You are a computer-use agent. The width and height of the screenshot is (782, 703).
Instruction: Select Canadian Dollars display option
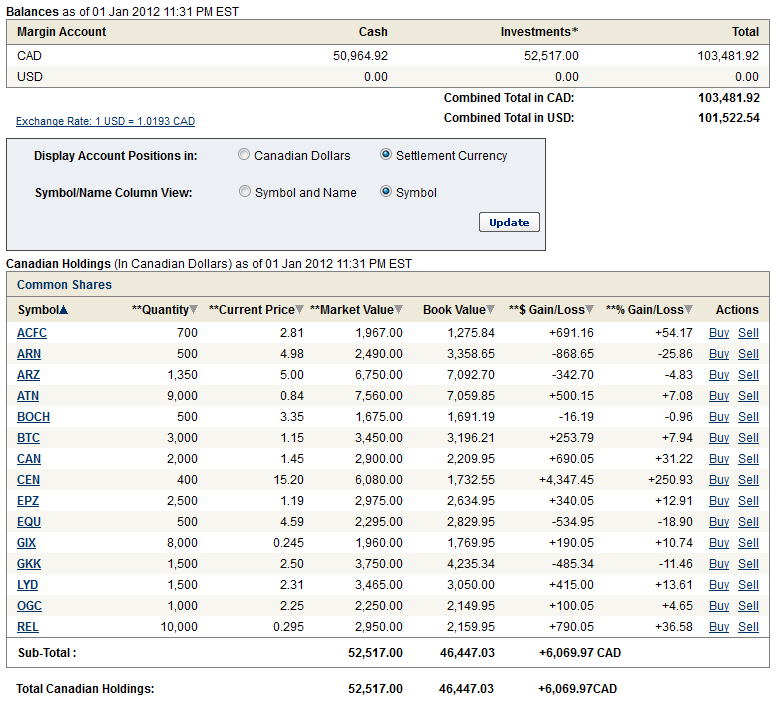pos(244,155)
